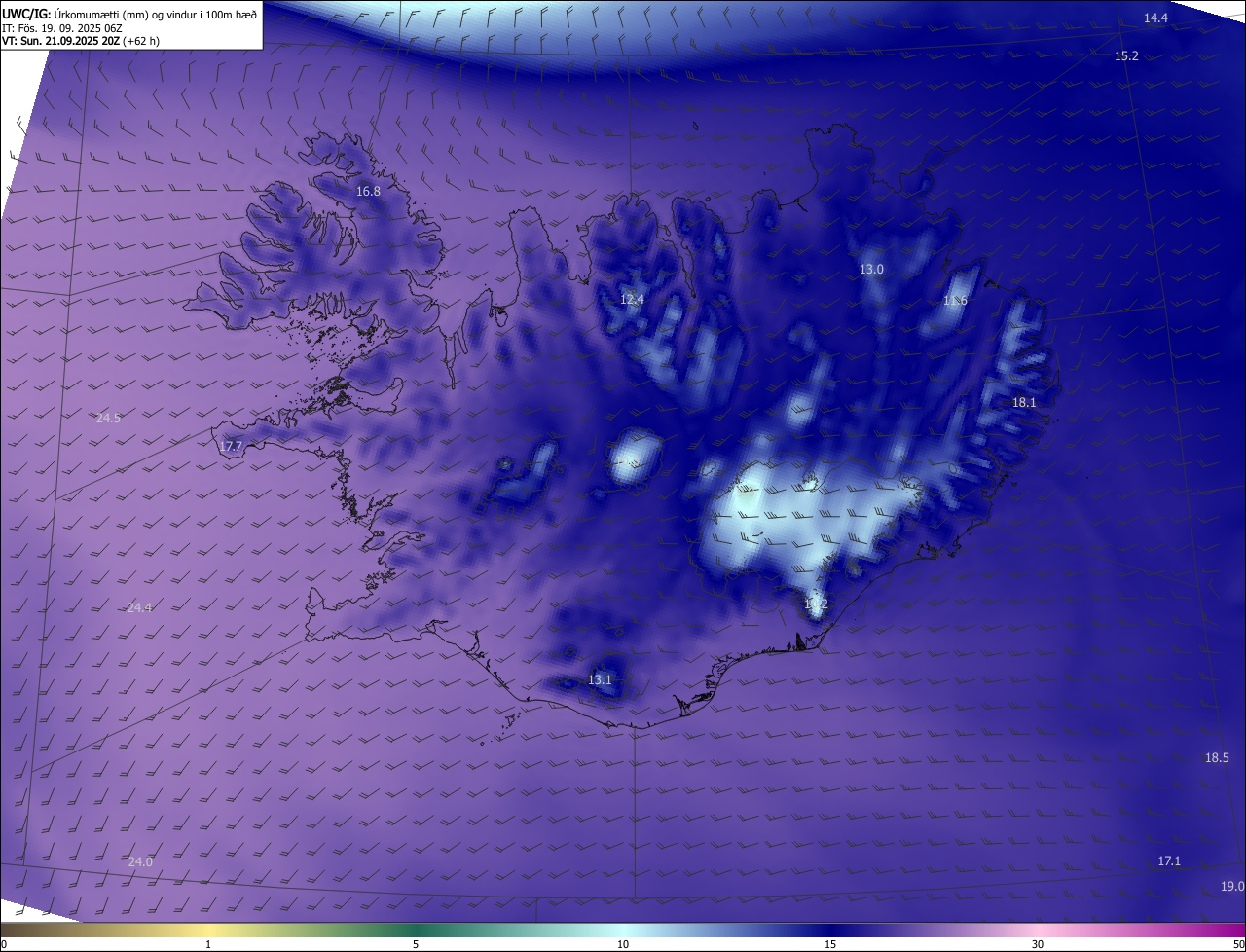
Task: Click the 24.0 value near the bottom edge
Action: coord(140,862)
